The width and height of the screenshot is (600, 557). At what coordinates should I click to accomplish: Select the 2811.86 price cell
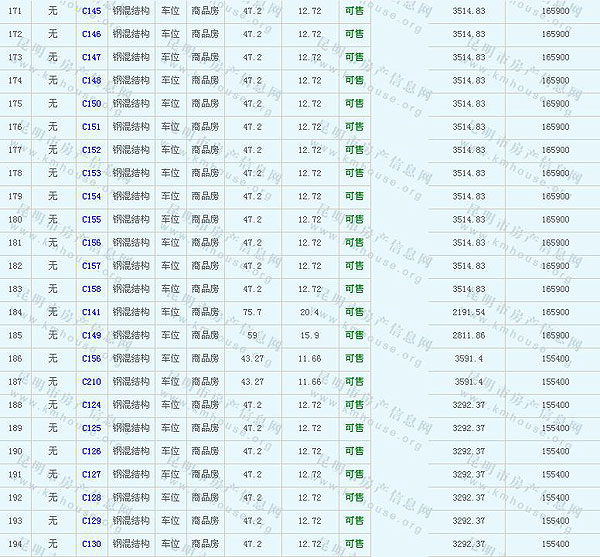tap(468, 335)
